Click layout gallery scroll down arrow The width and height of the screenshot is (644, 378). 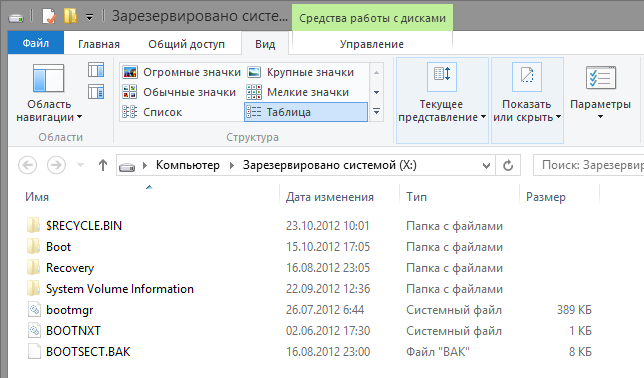point(376,92)
